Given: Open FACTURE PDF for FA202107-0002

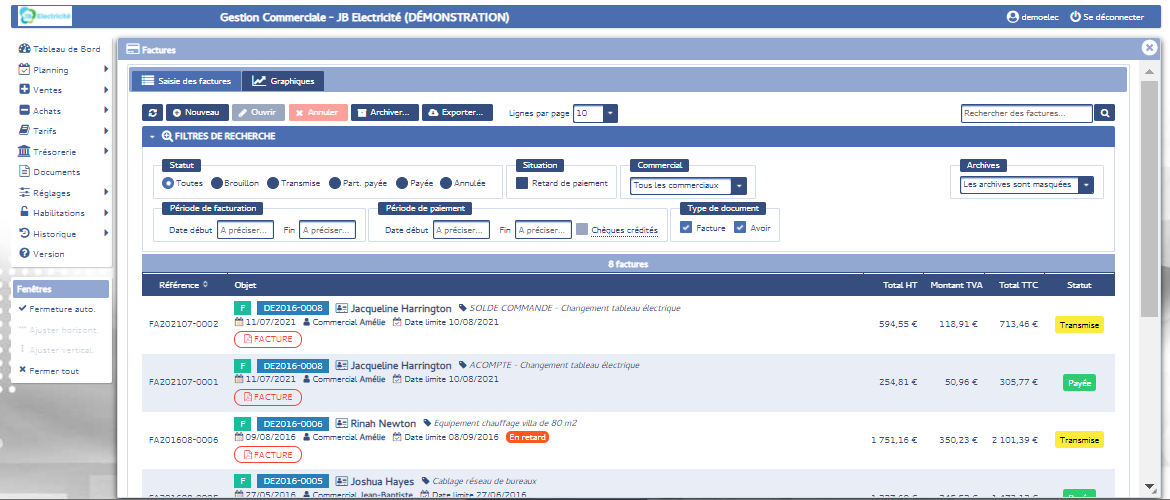Looking at the screenshot, I should point(268,340).
